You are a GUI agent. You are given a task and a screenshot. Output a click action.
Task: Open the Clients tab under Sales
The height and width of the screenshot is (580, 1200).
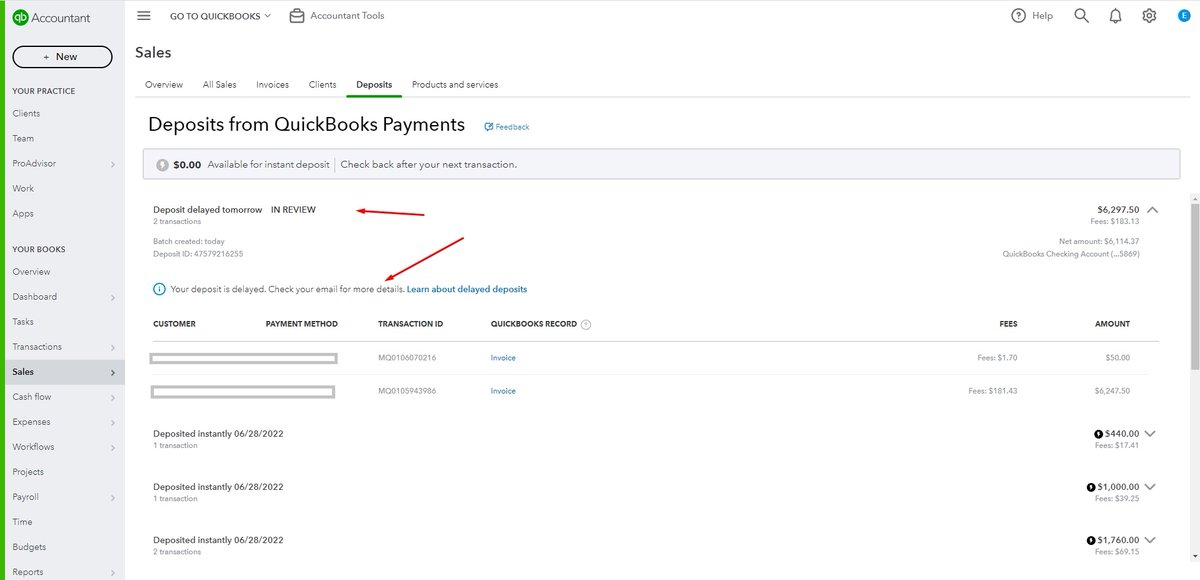tap(323, 85)
